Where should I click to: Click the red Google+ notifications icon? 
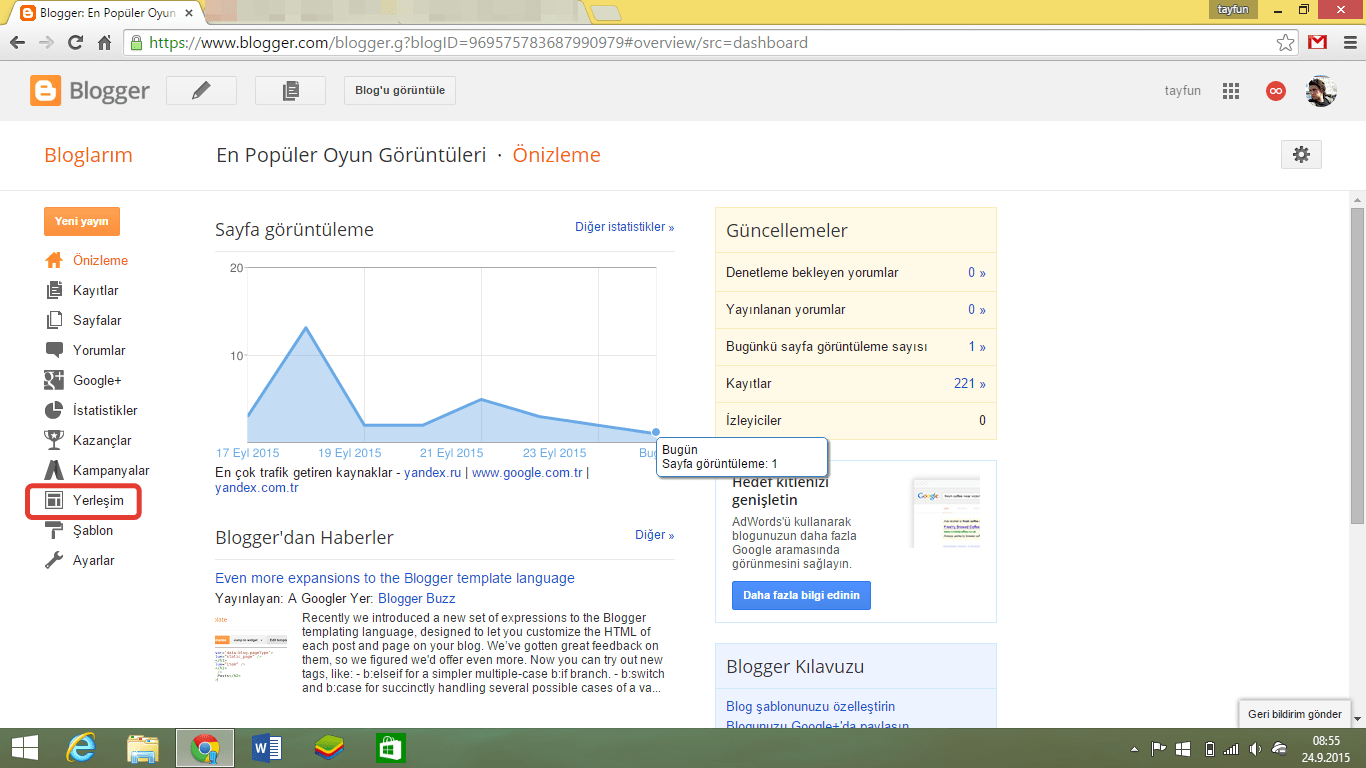pyautogui.click(x=1275, y=91)
